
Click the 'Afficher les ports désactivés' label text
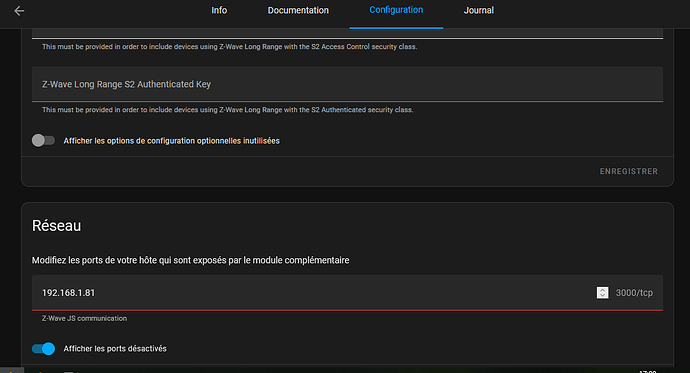coord(115,348)
